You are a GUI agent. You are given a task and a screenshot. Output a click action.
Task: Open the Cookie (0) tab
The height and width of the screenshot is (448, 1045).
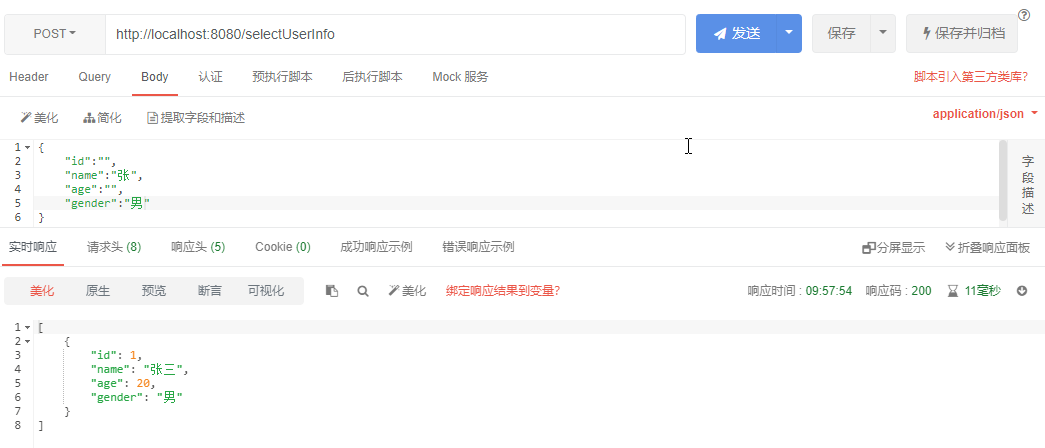pyautogui.click(x=283, y=247)
